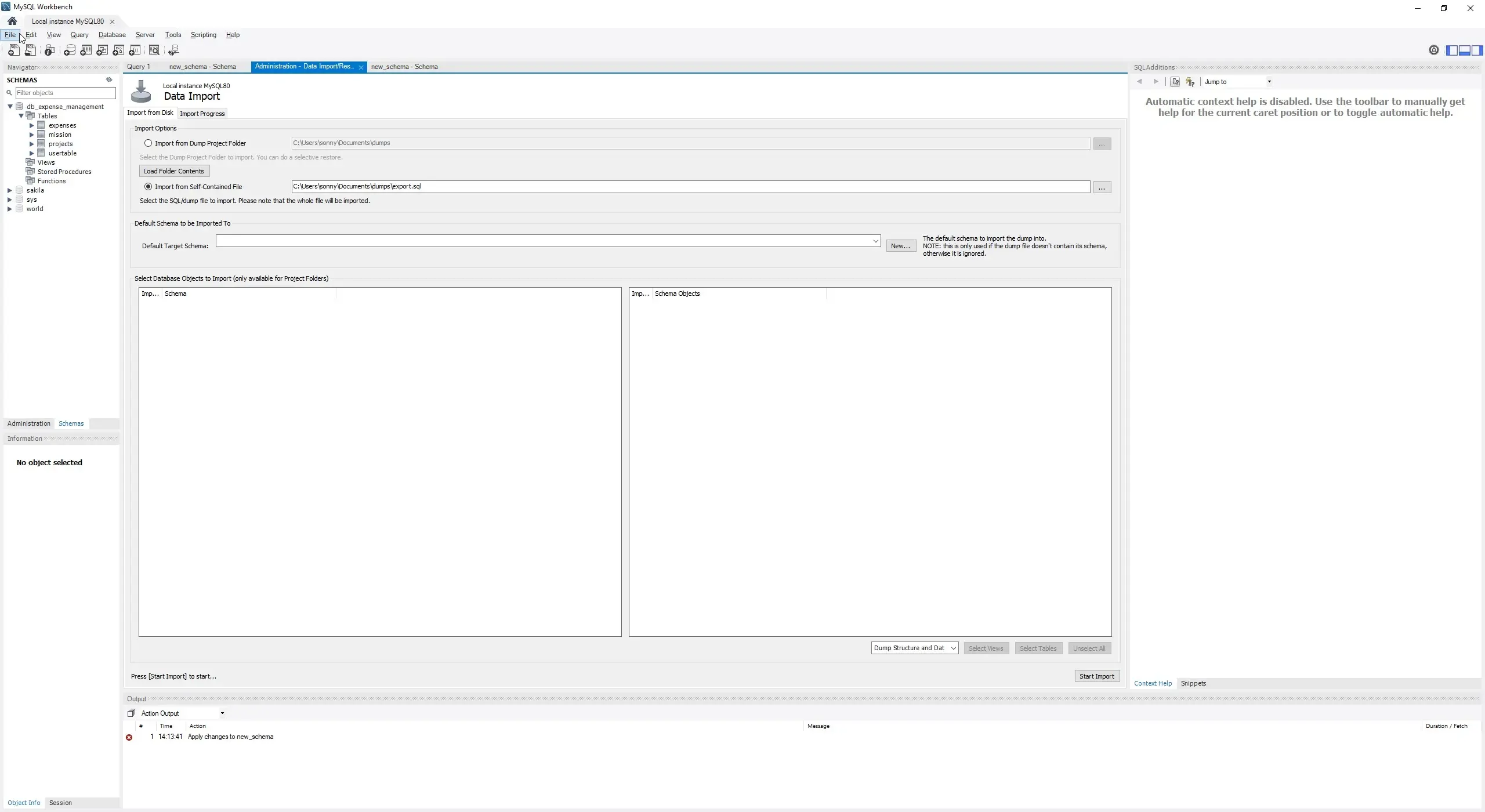Expand the sakila schema node
Viewport: 1485px width, 812px height.
(x=10, y=190)
